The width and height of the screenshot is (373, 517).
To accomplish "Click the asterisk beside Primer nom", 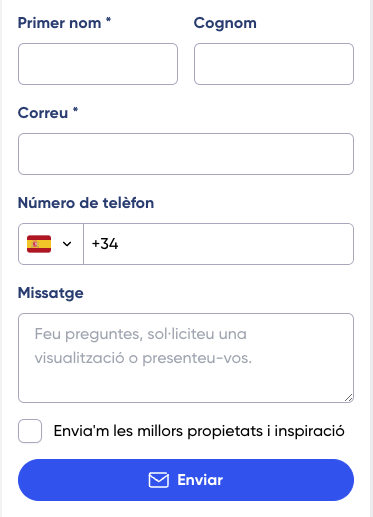I will coord(108,20).
